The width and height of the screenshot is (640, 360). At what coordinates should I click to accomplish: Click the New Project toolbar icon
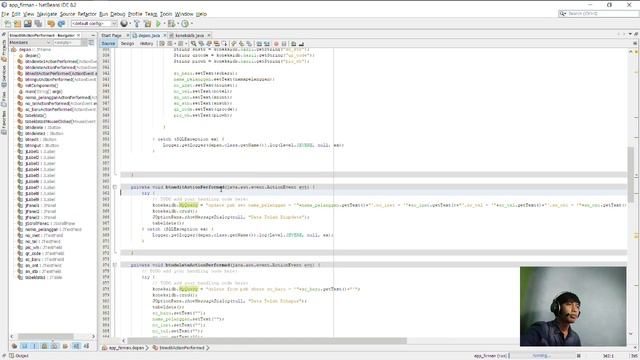pyautogui.click(x=18, y=24)
